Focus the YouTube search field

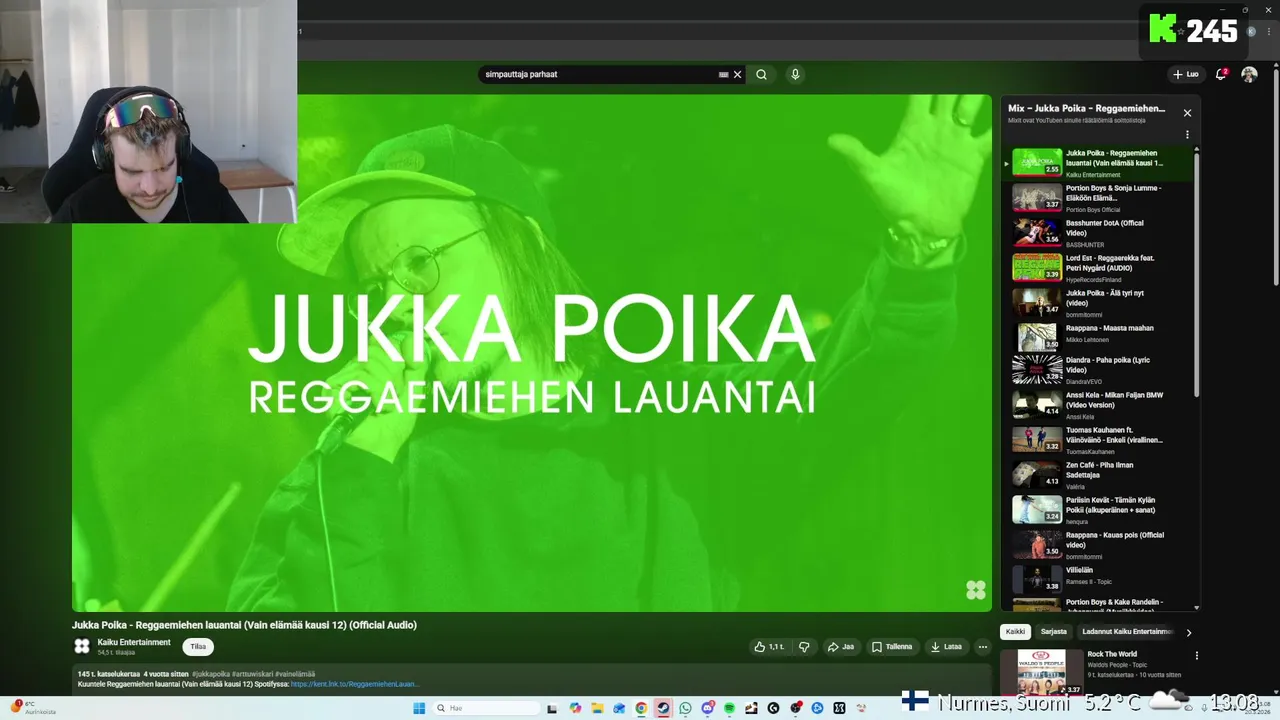pos(600,74)
